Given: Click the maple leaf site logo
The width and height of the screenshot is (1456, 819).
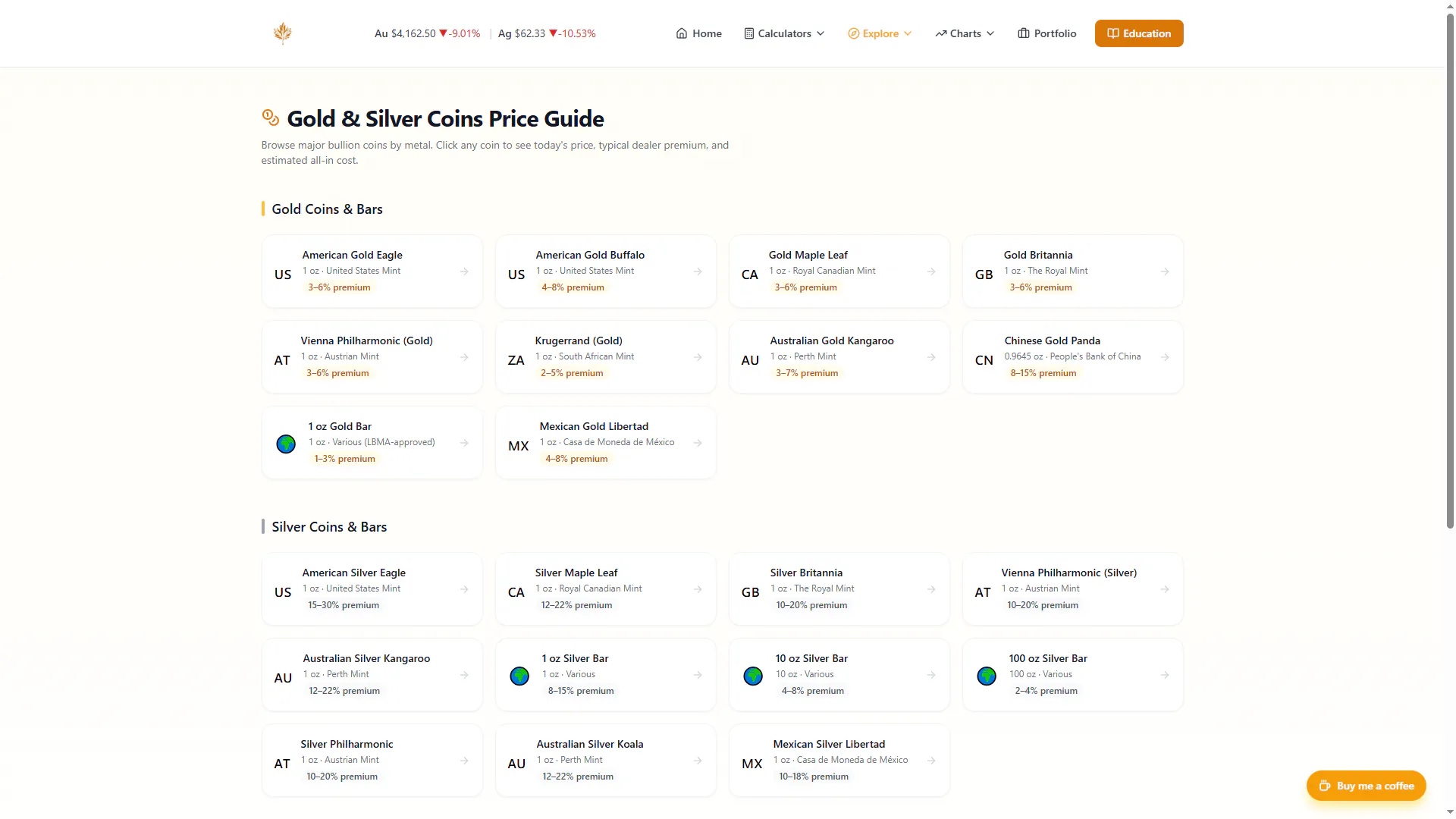Looking at the screenshot, I should pos(283,33).
